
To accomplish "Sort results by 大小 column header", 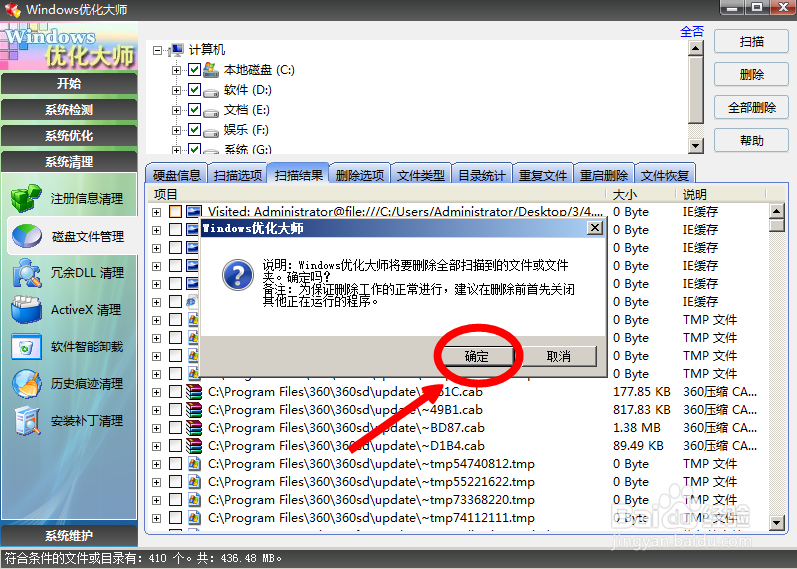I will click(x=640, y=194).
